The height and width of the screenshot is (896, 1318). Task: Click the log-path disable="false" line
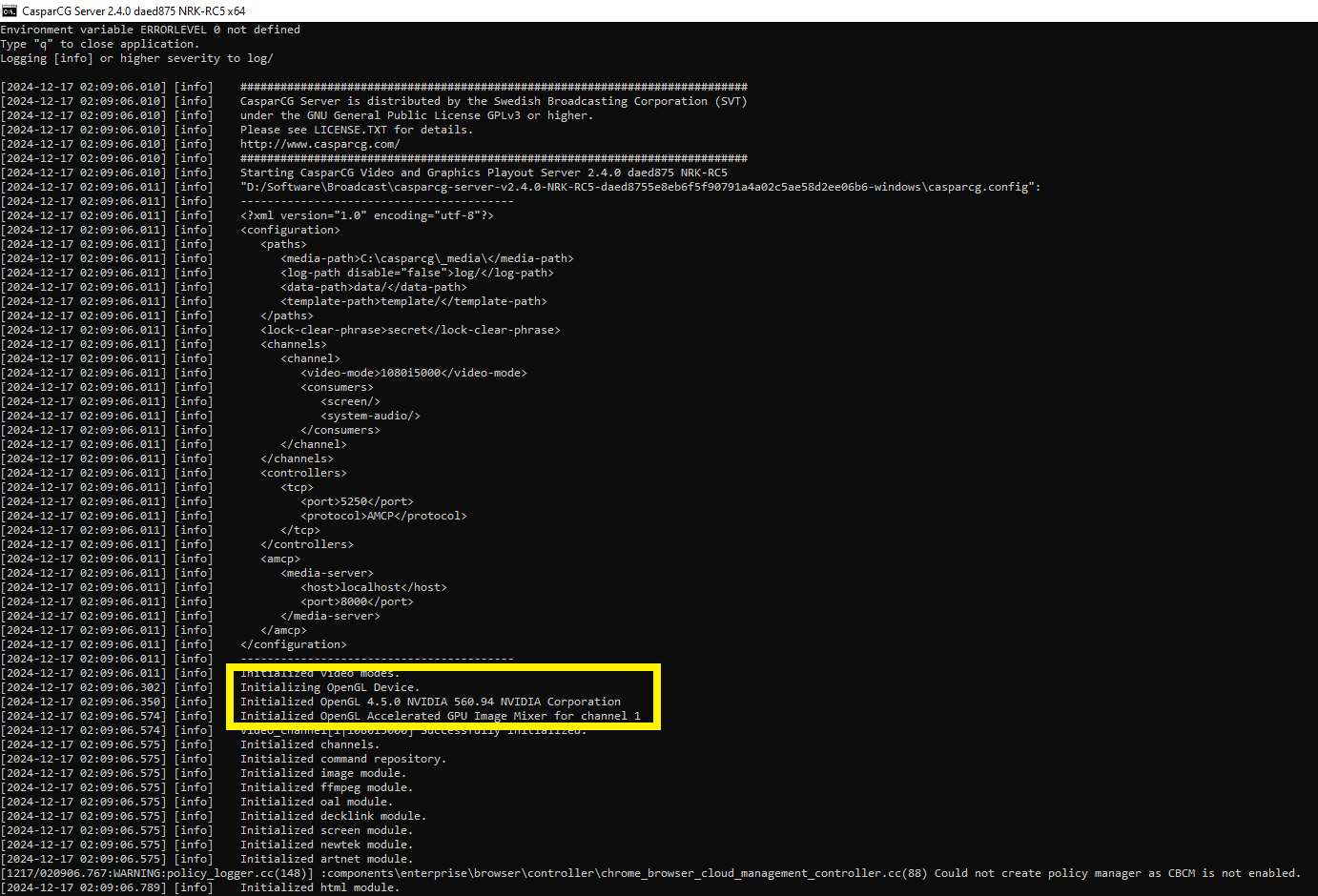click(417, 273)
